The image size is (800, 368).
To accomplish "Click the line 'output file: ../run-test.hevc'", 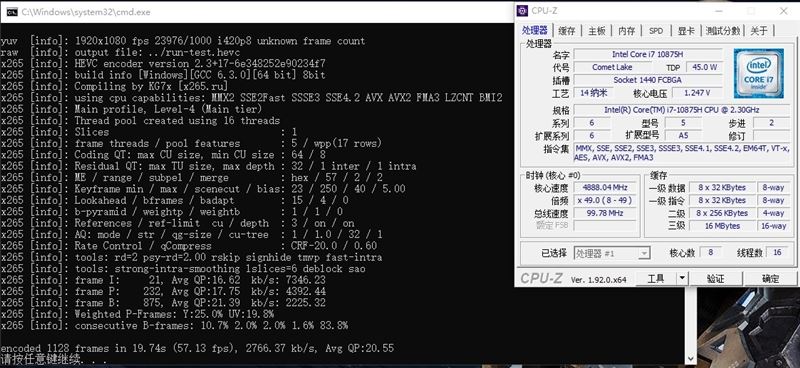I will click(x=120, y=53).
